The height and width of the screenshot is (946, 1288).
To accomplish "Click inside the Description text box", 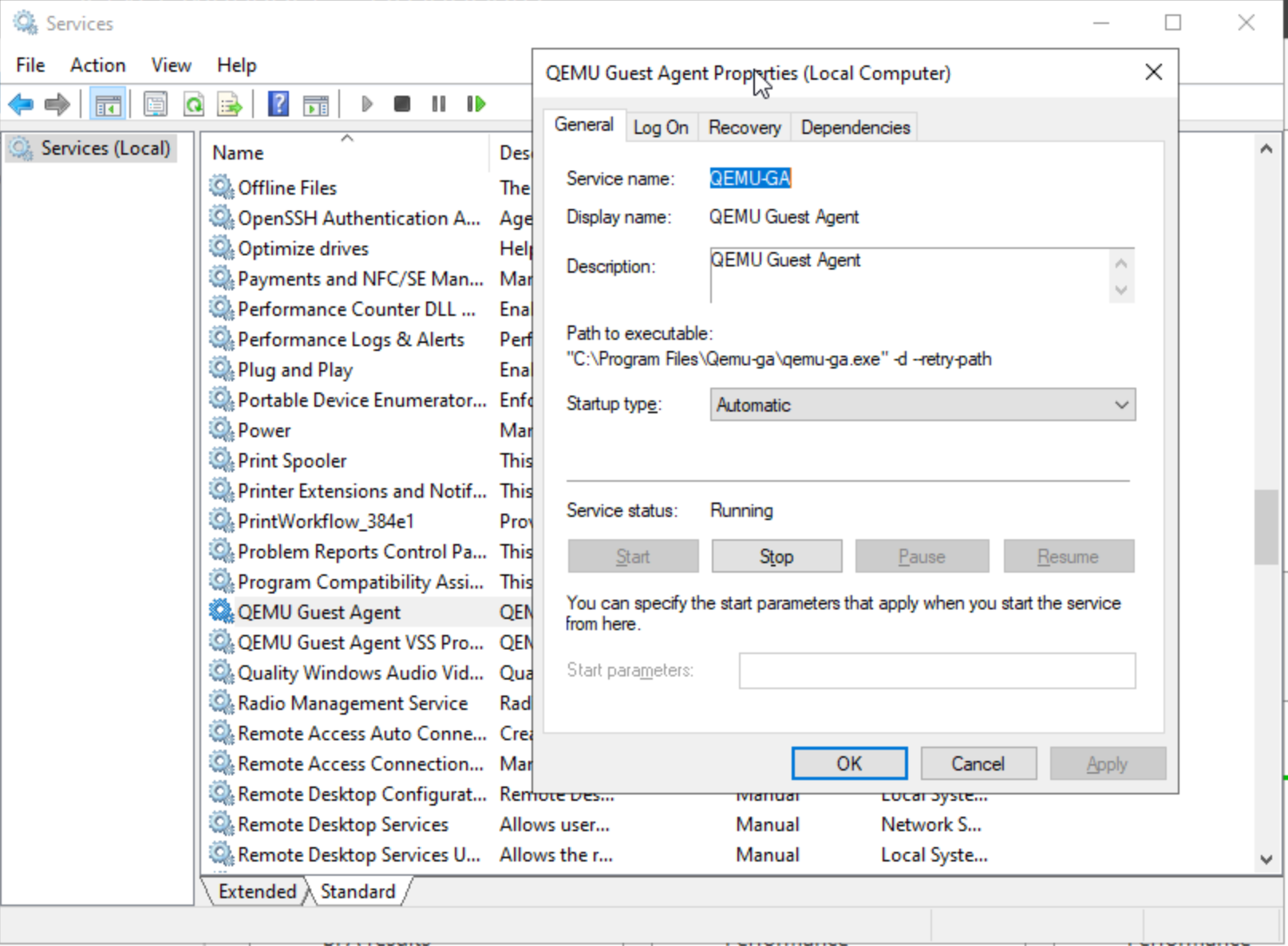I will (909, 275).
